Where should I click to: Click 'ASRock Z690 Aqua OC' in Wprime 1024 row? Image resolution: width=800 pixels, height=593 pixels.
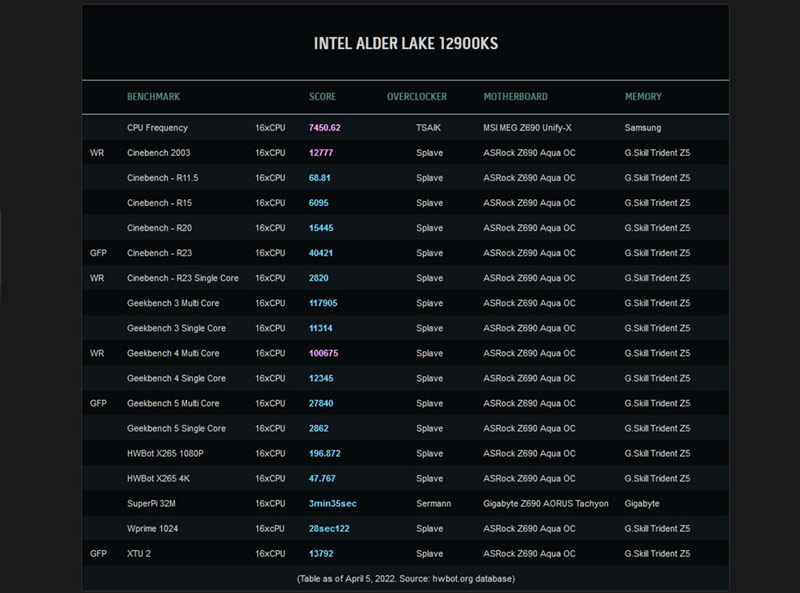tap(529, 528)
